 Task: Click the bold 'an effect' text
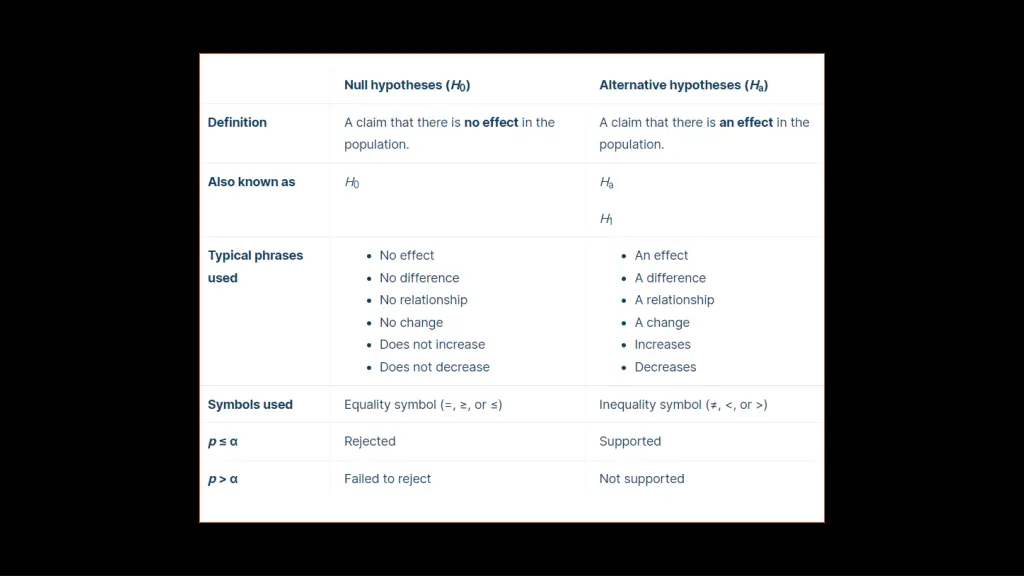(x=746, y=122)
